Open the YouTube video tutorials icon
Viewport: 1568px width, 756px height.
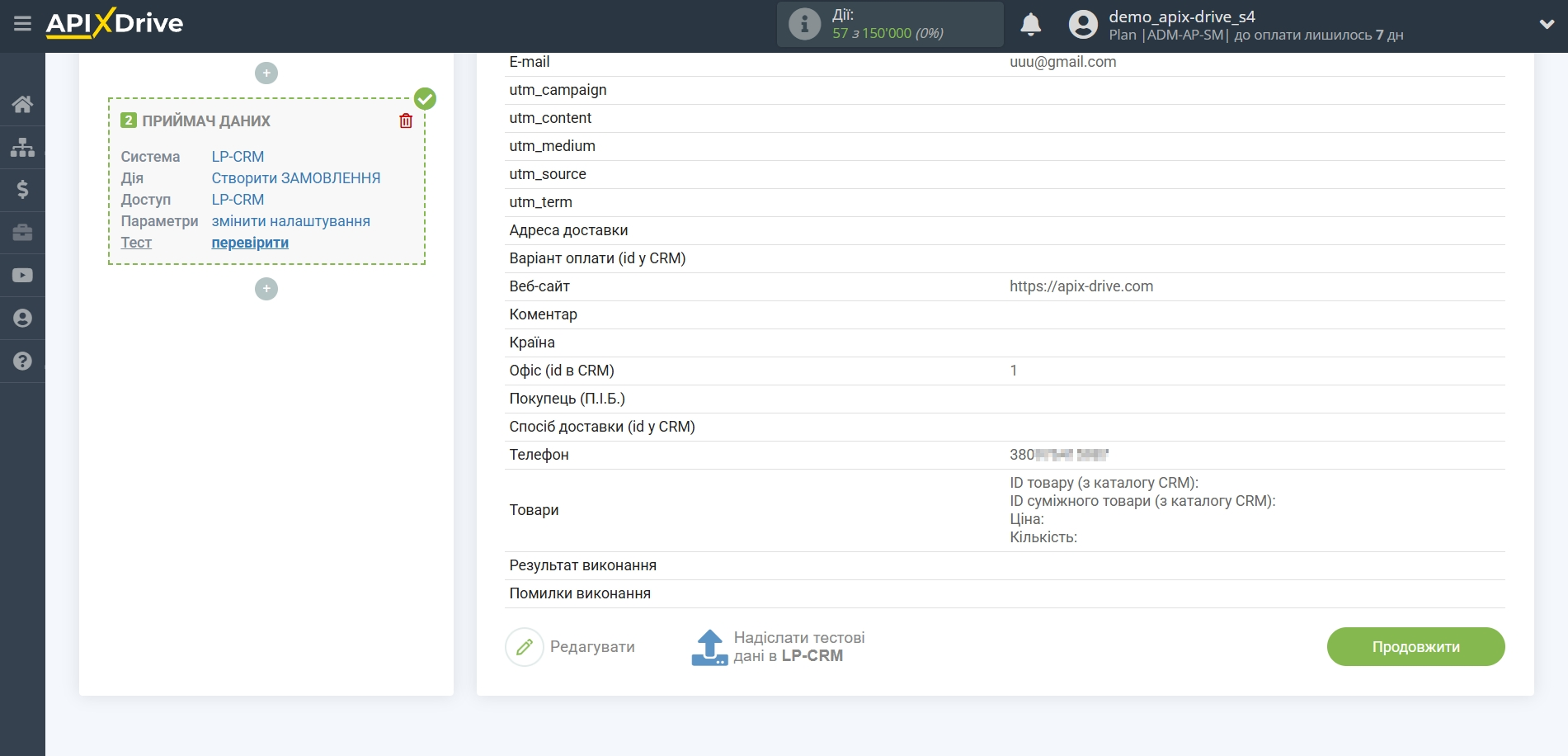[22, 276]
